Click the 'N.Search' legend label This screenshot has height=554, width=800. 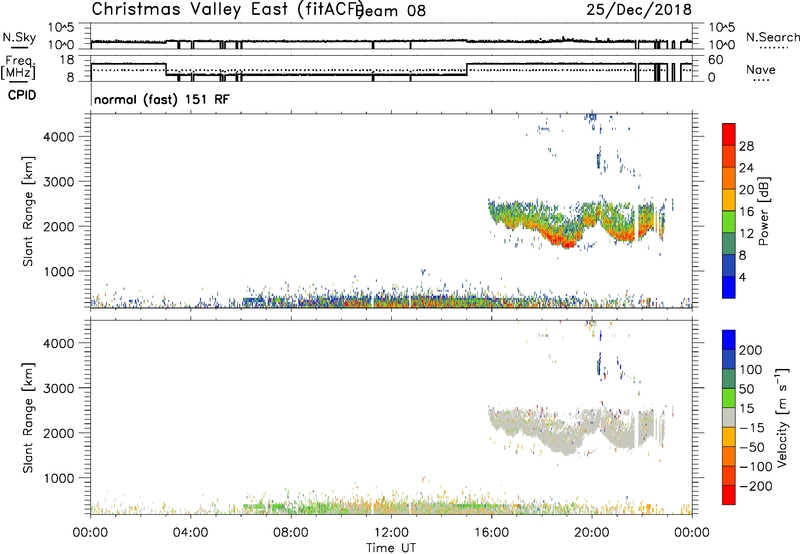772,37
